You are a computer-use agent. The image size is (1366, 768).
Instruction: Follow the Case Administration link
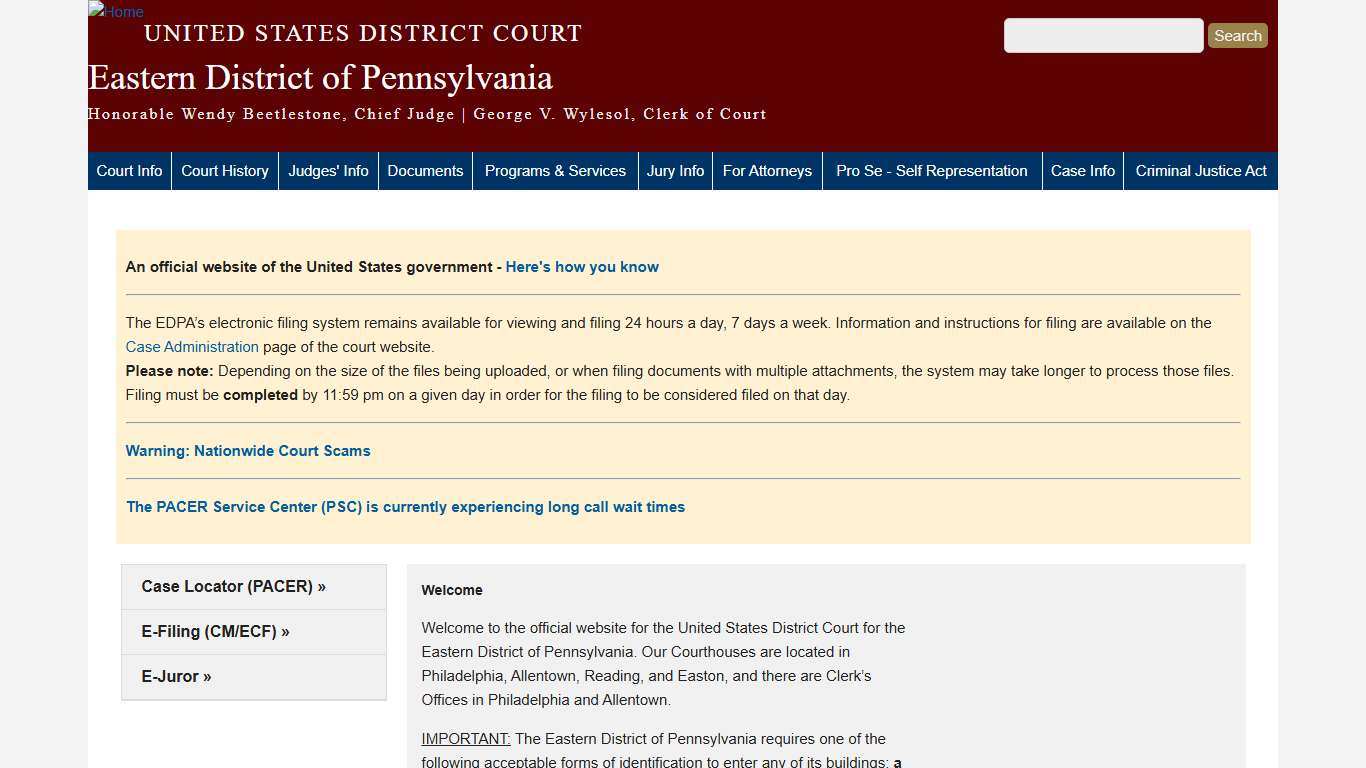click(191, 347)
